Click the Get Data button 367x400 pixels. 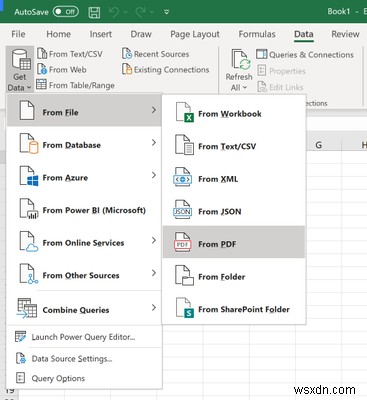pyautogui.click(x=20, y=70)
